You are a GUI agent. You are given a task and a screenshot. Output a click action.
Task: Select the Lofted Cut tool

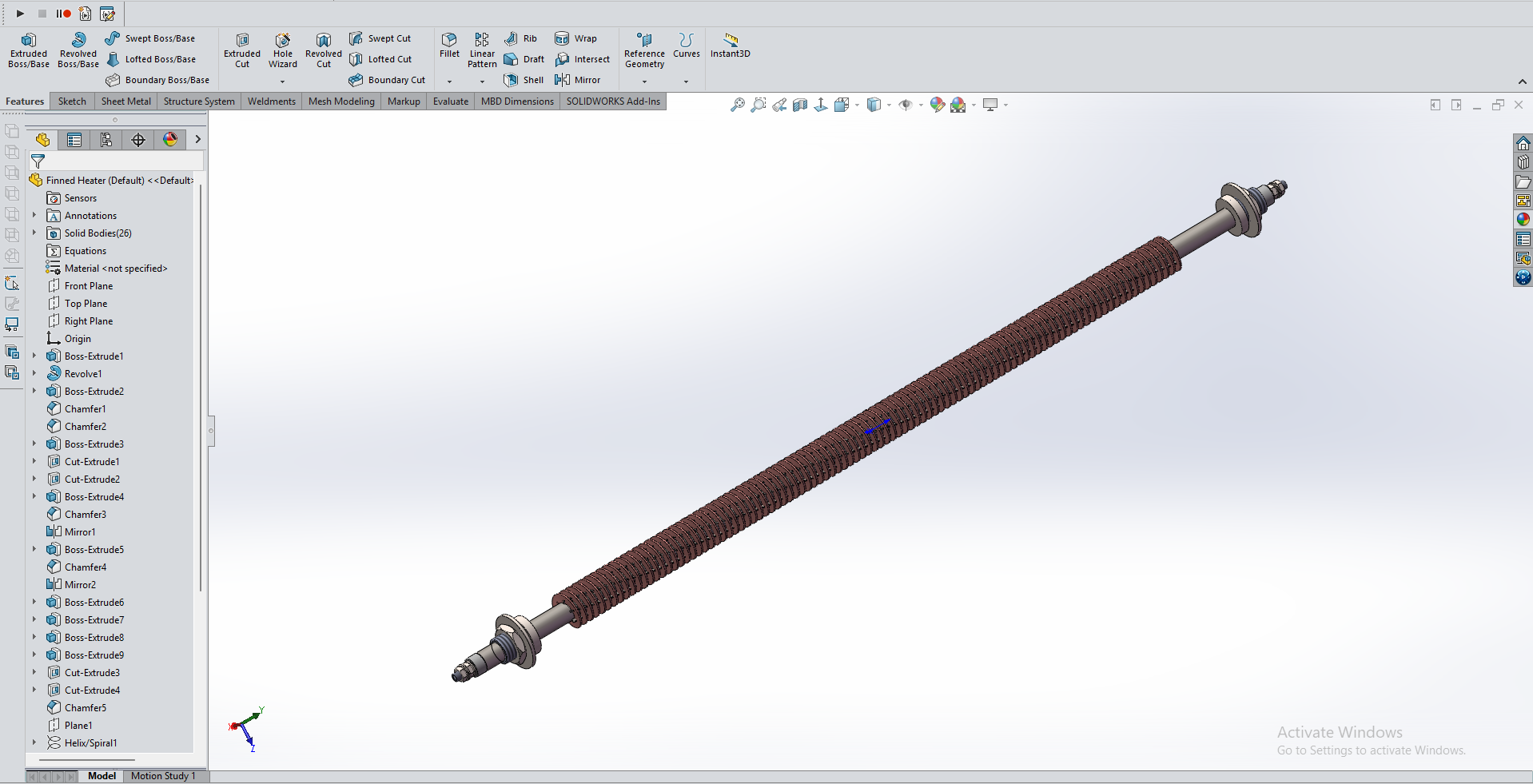pyautogui.click(x=380, y=59)
